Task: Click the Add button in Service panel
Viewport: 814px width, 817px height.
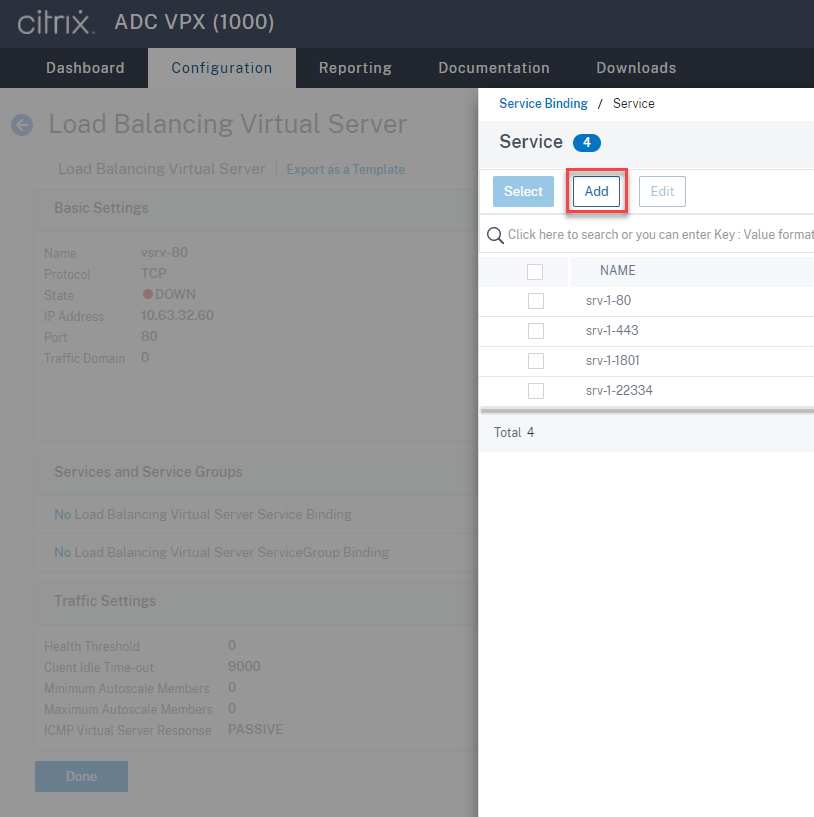Action: pos(596,191)
